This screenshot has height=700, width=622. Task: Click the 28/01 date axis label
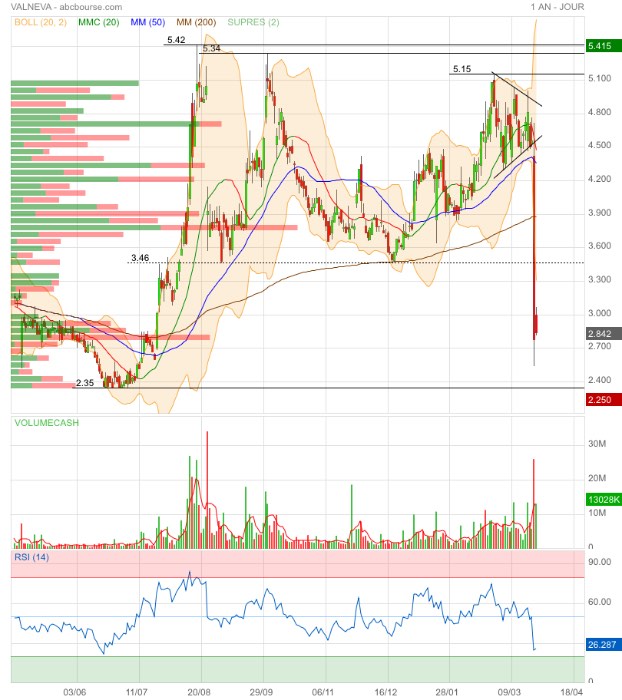[447, 692]
